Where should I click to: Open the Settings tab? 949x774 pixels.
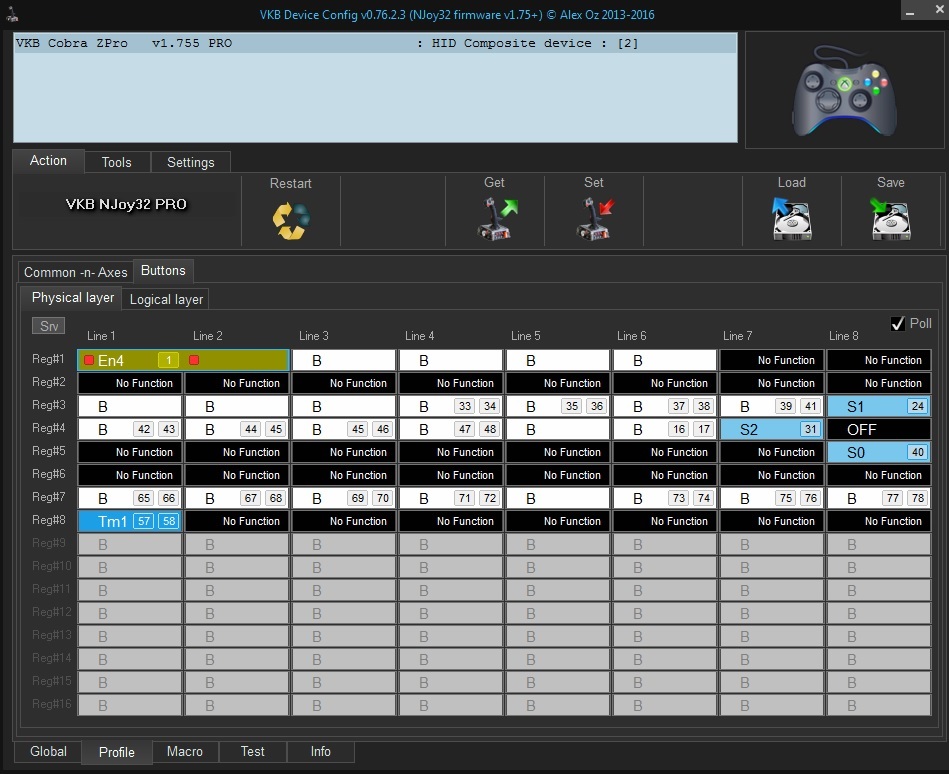pyautogui.click(x=191, y=162)
